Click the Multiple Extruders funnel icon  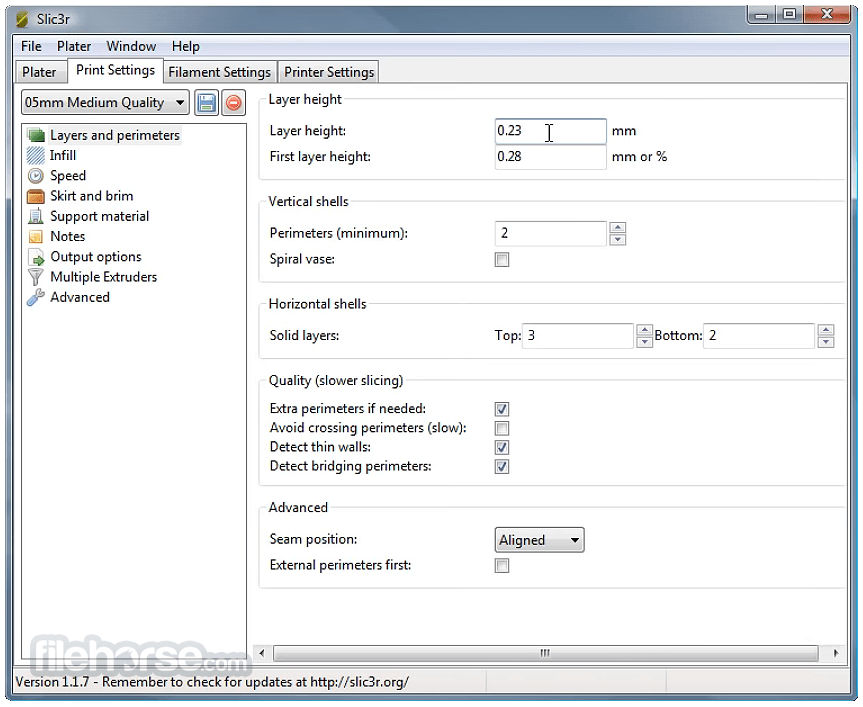pyautogui.click(x=36, y=277)
